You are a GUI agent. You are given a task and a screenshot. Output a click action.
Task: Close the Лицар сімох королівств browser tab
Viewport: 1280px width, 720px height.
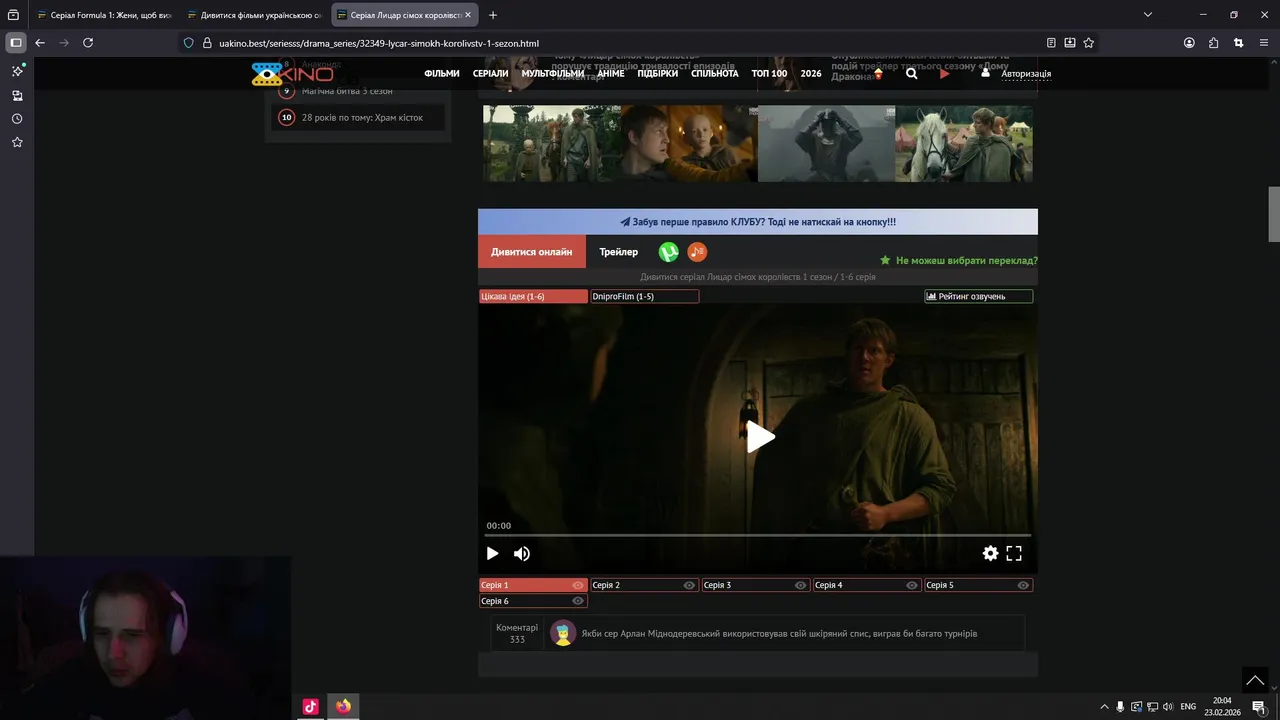(x=467, y=15)
